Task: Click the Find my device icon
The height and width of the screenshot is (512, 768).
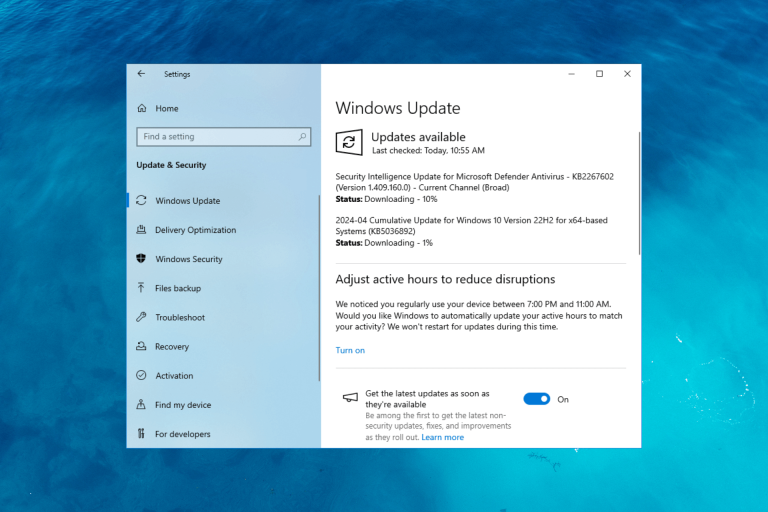Action: click(x=141, y=404)
